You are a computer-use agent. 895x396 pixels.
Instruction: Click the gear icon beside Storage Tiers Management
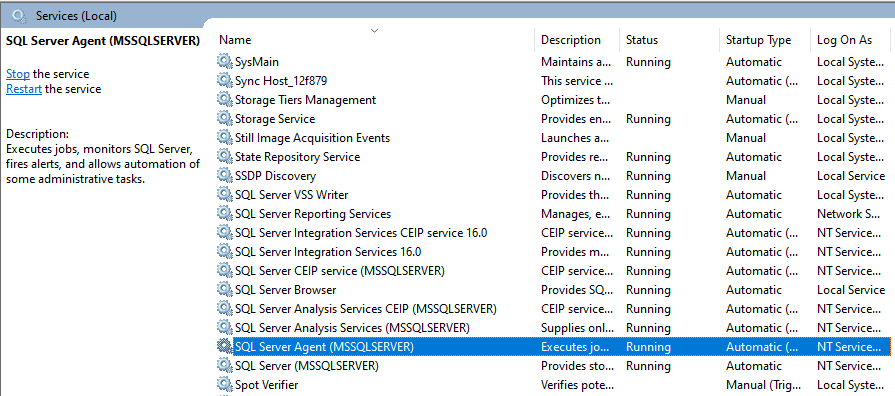coord(225,100)
